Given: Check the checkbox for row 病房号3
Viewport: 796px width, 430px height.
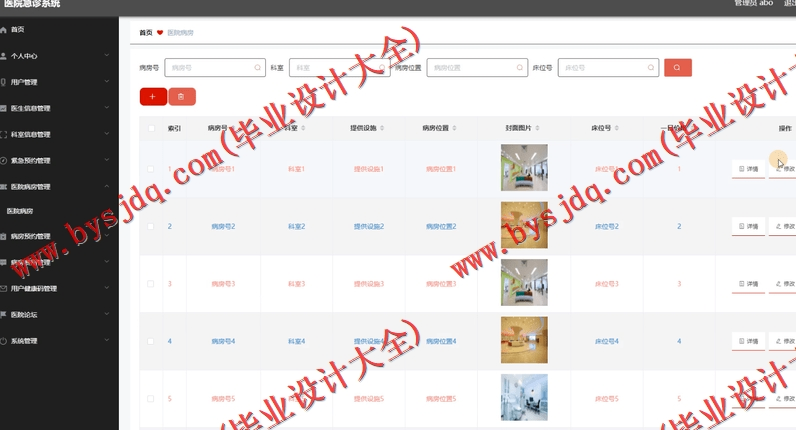Looking at the screenshot, I should point(150,284).
